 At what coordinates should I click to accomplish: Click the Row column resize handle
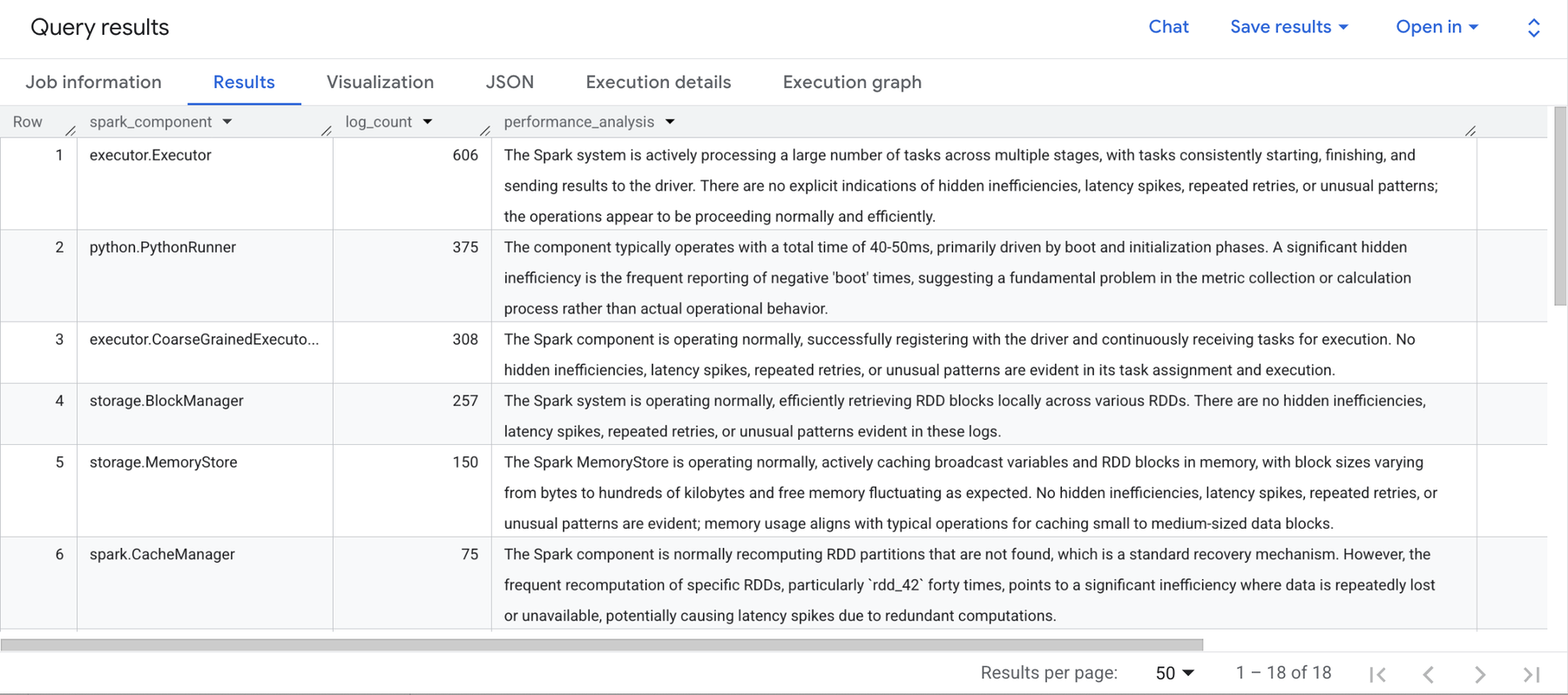(71, 131)
